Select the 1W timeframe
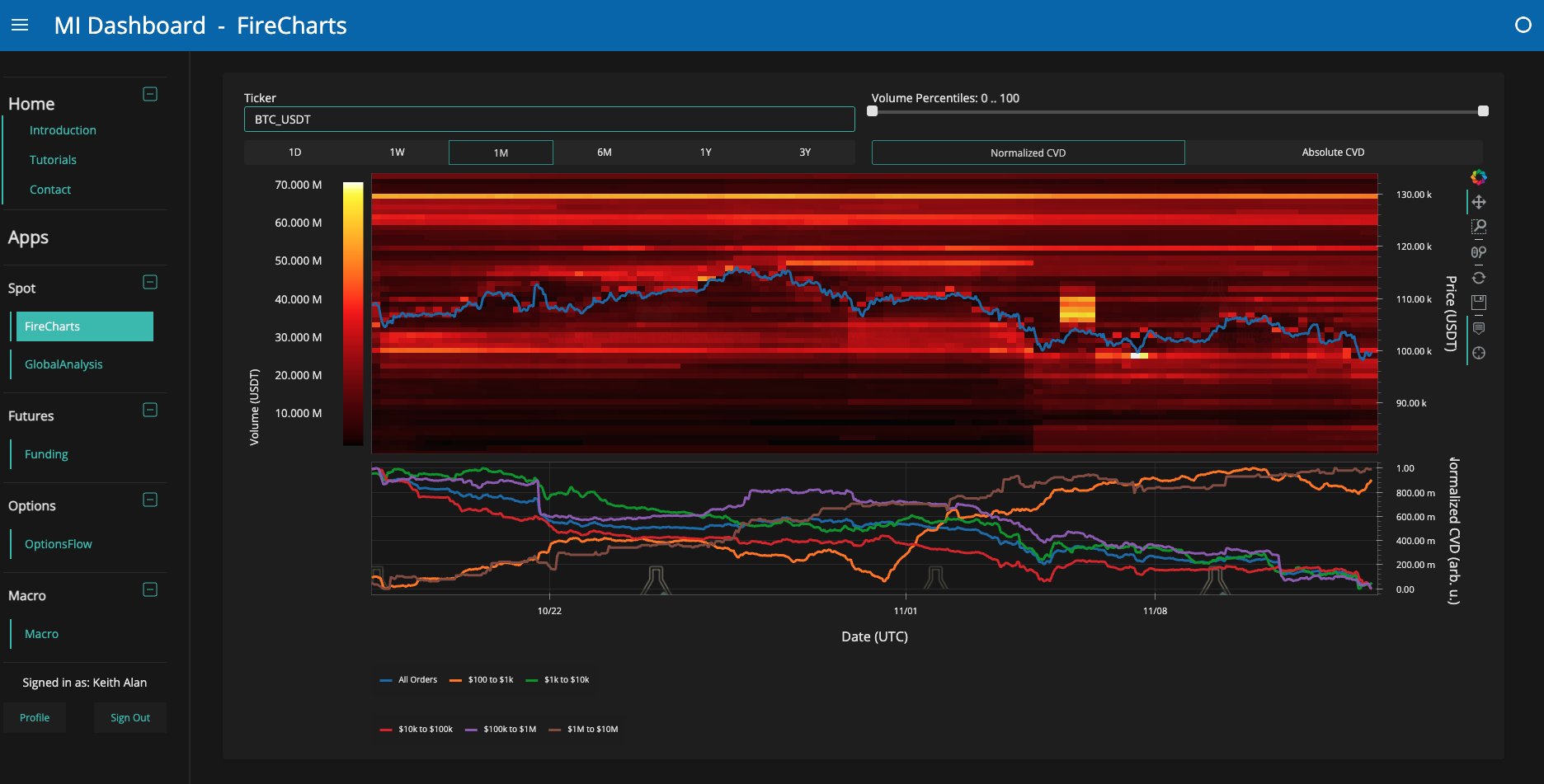Viewport: 1544px width, 784px height. [397, 153]
